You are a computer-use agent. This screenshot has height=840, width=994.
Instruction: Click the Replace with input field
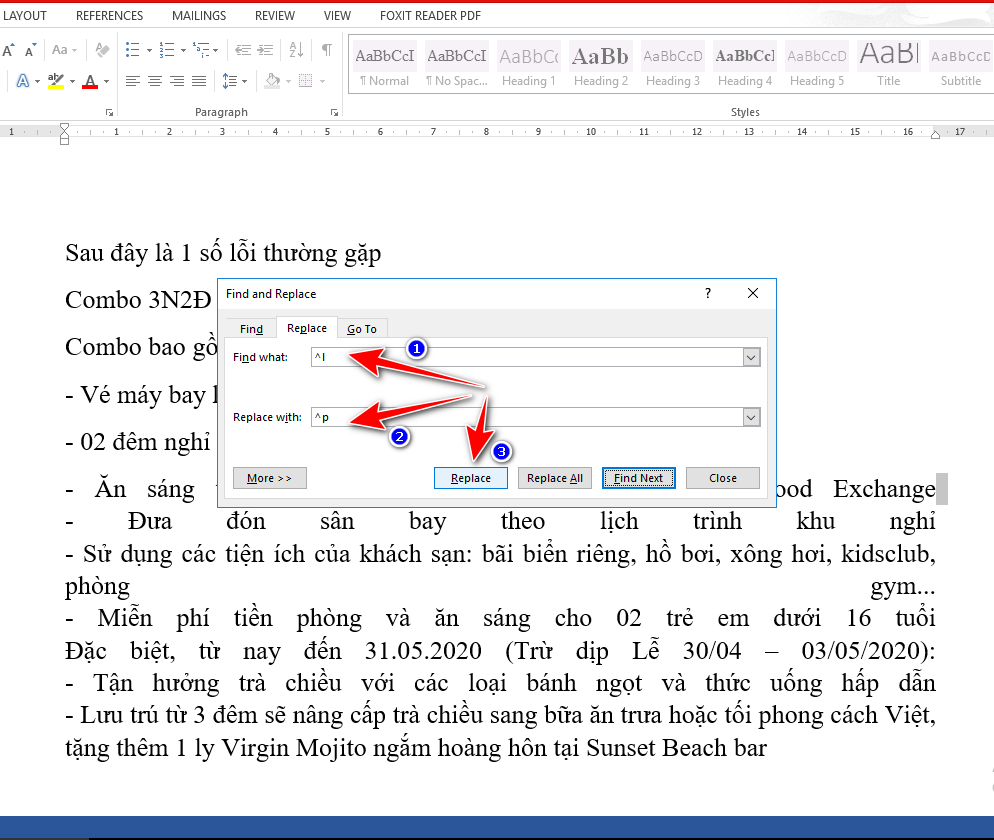(x=527, y=417)
